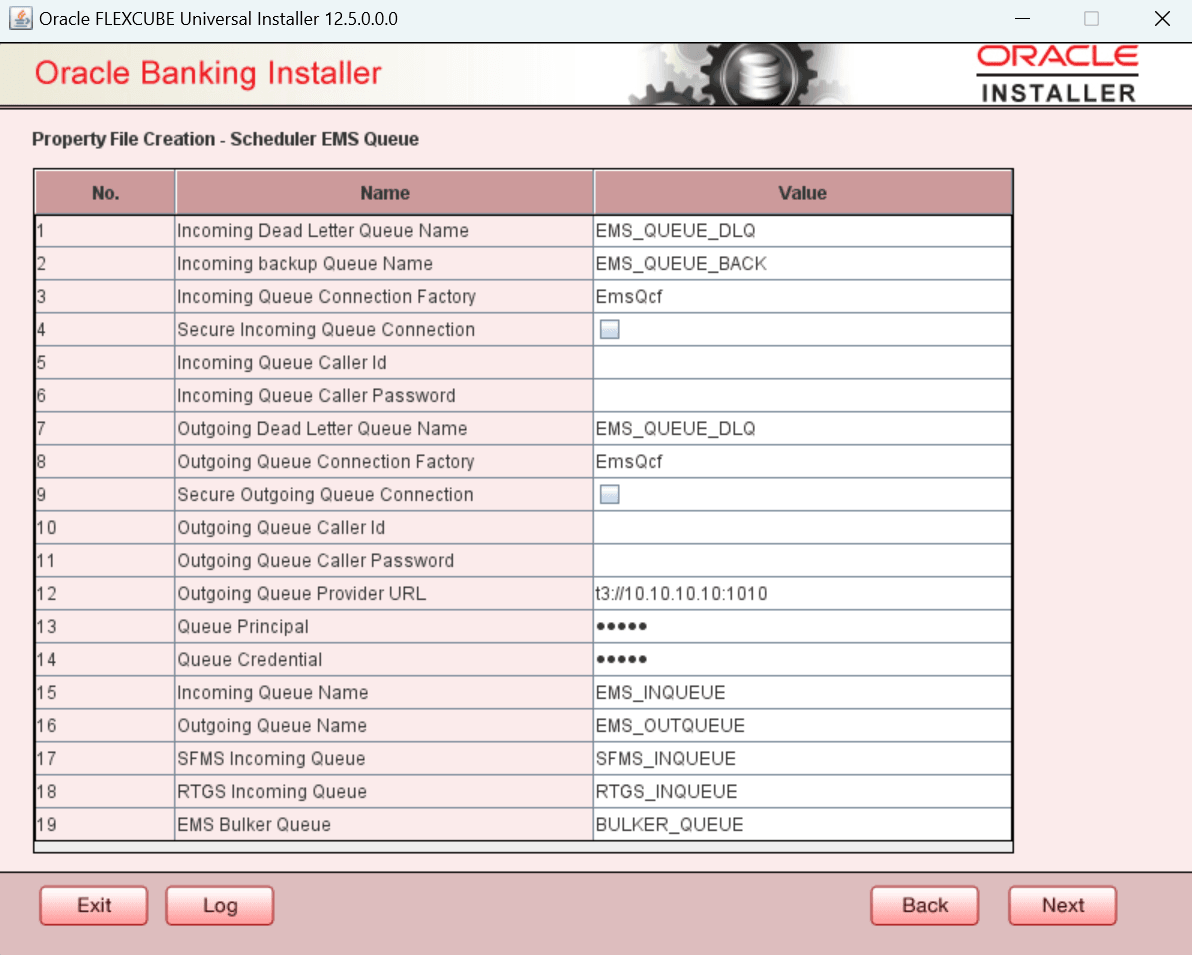The height and width of the screenshot is (955, 1192).
Task: Edit the EMS_INQUEUE value
Action: click(802, 693)
